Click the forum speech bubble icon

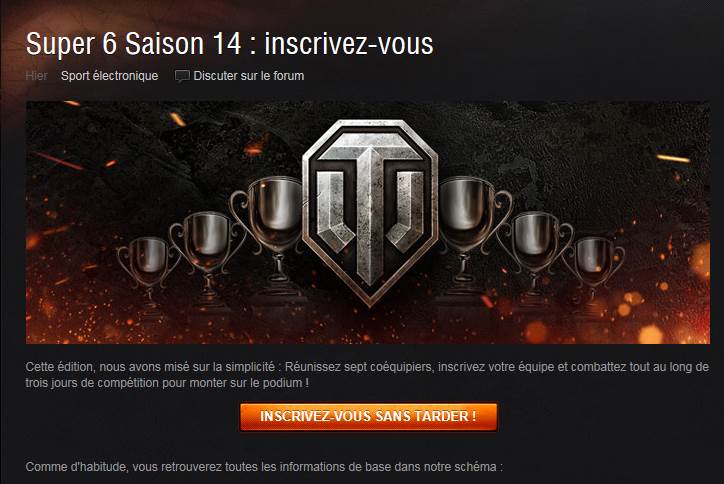(182, 76)
